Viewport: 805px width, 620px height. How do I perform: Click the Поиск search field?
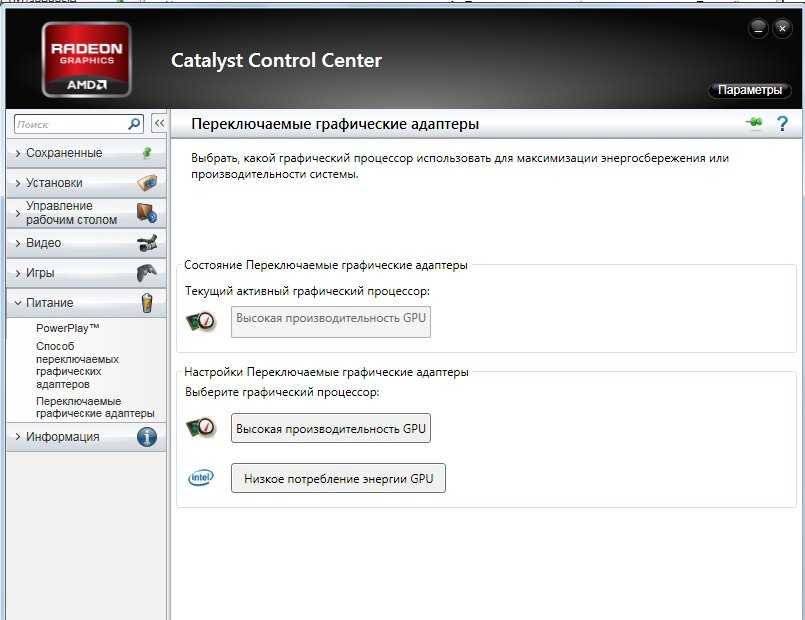70,124
